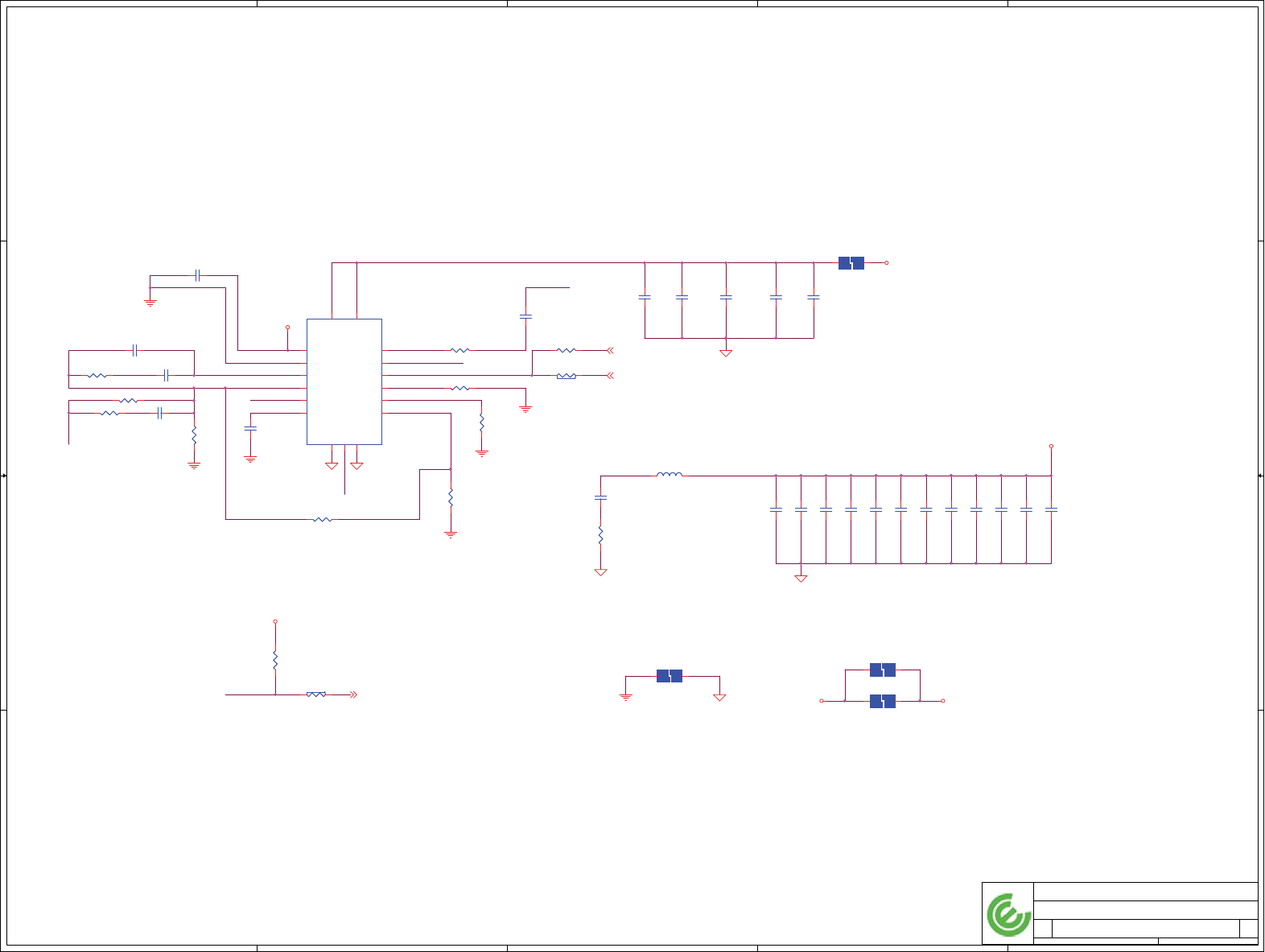The image size is (1265, 952).
Task: Select the capacitor above the IC's right-side output line
Action: coord(525,317)
